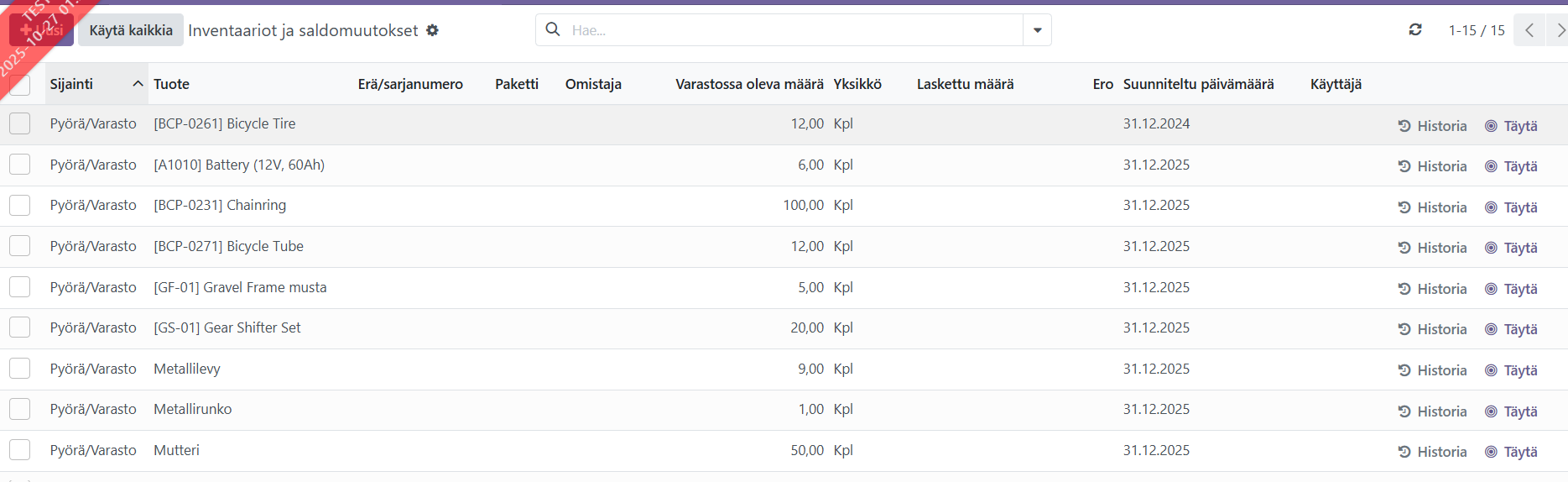This screenshot has width=1568, height=482.
Task: Sort by Suunniteltu päivämäärä column header
Action: [1198, 84]
